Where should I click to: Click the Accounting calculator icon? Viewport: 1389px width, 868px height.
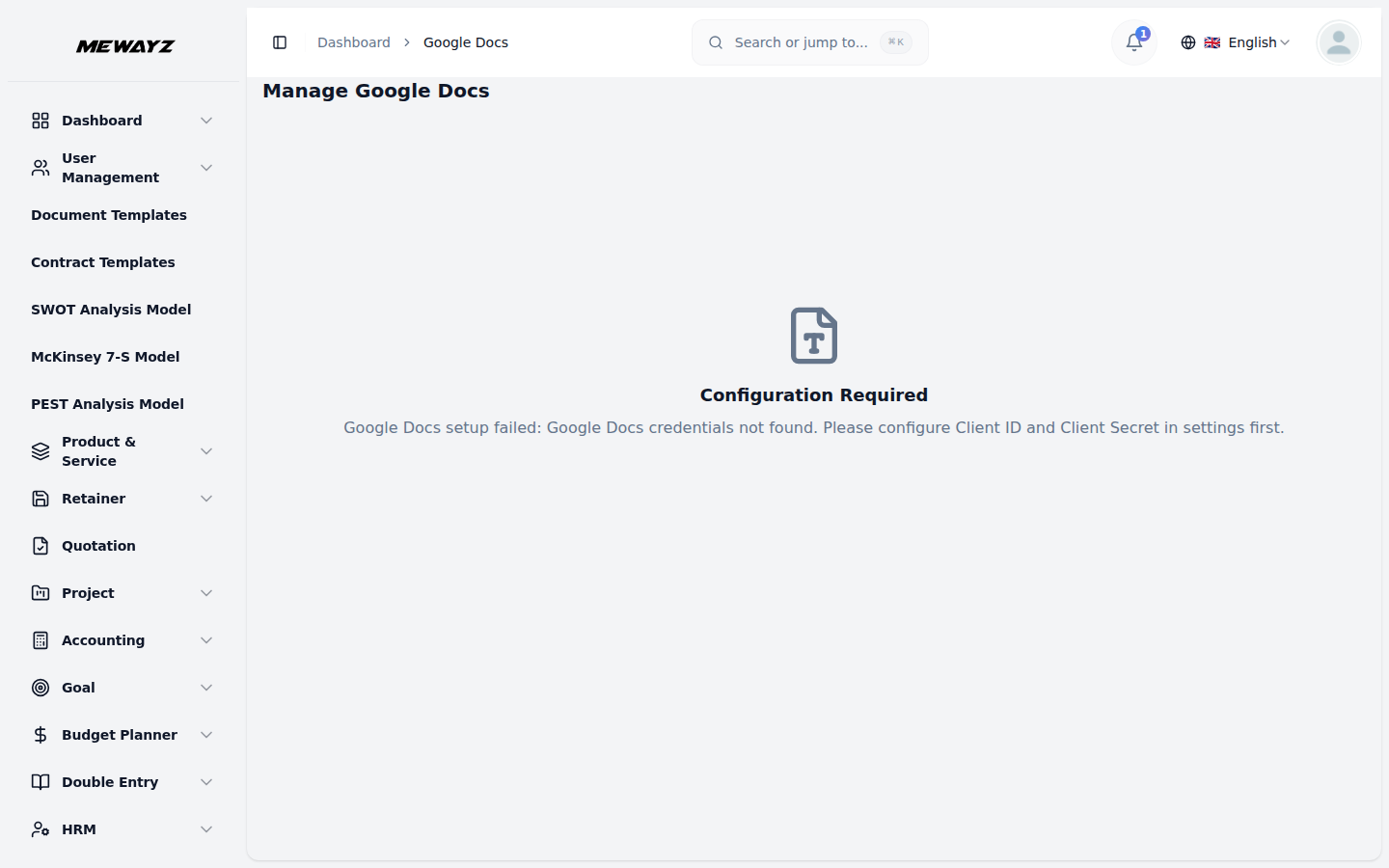(x=40, y=639)
